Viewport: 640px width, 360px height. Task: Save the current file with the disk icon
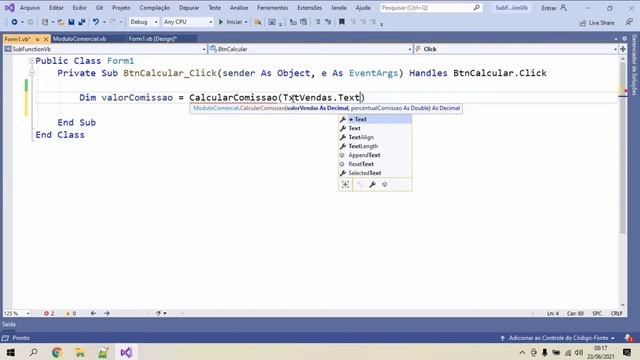tap(71, 22)
